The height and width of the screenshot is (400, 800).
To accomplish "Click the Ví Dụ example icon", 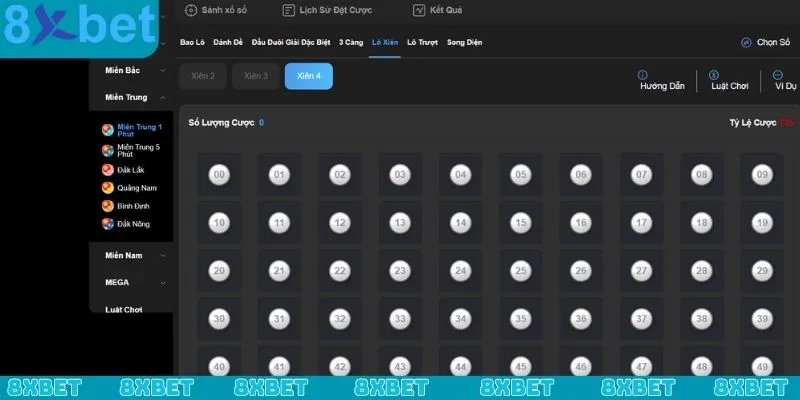I will click(777, 75).
